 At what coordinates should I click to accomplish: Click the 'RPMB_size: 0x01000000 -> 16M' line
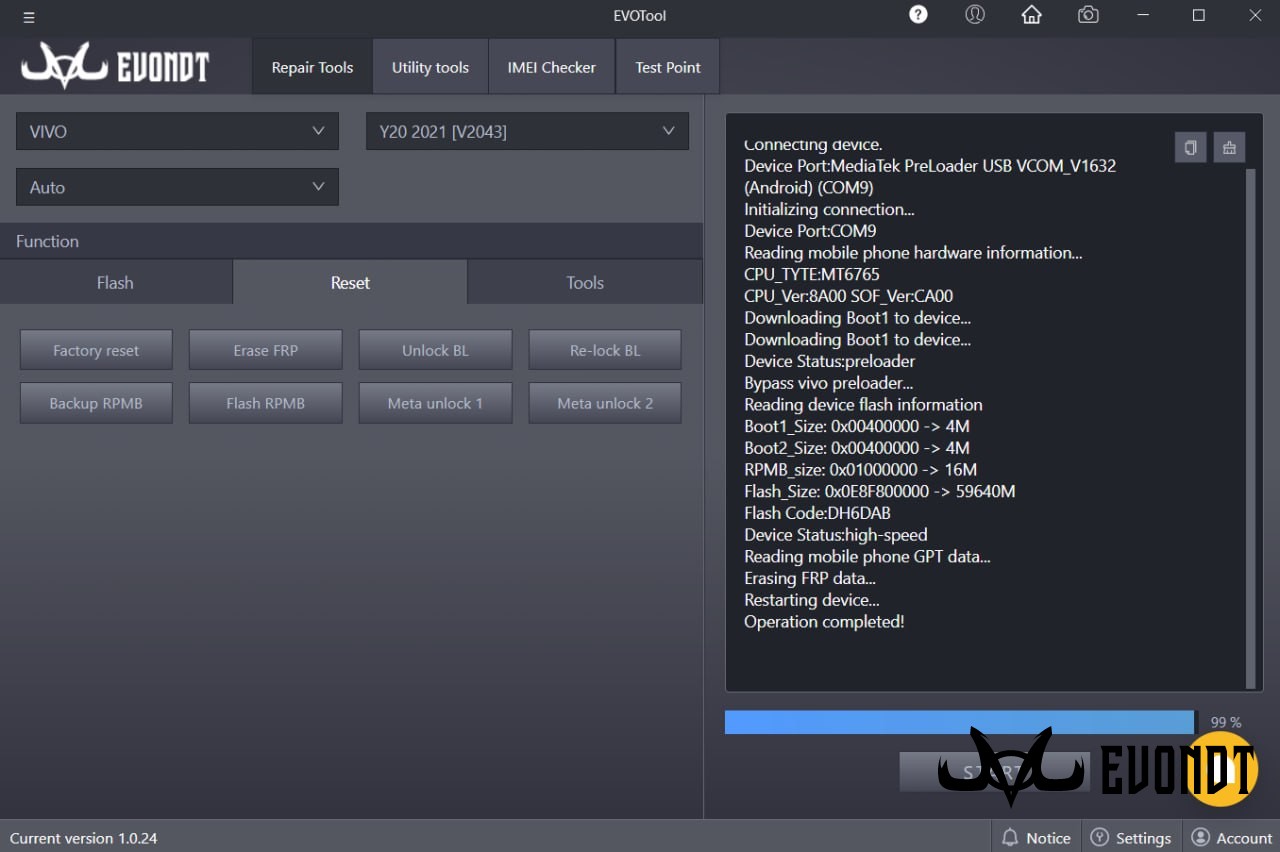coord(861,470)
